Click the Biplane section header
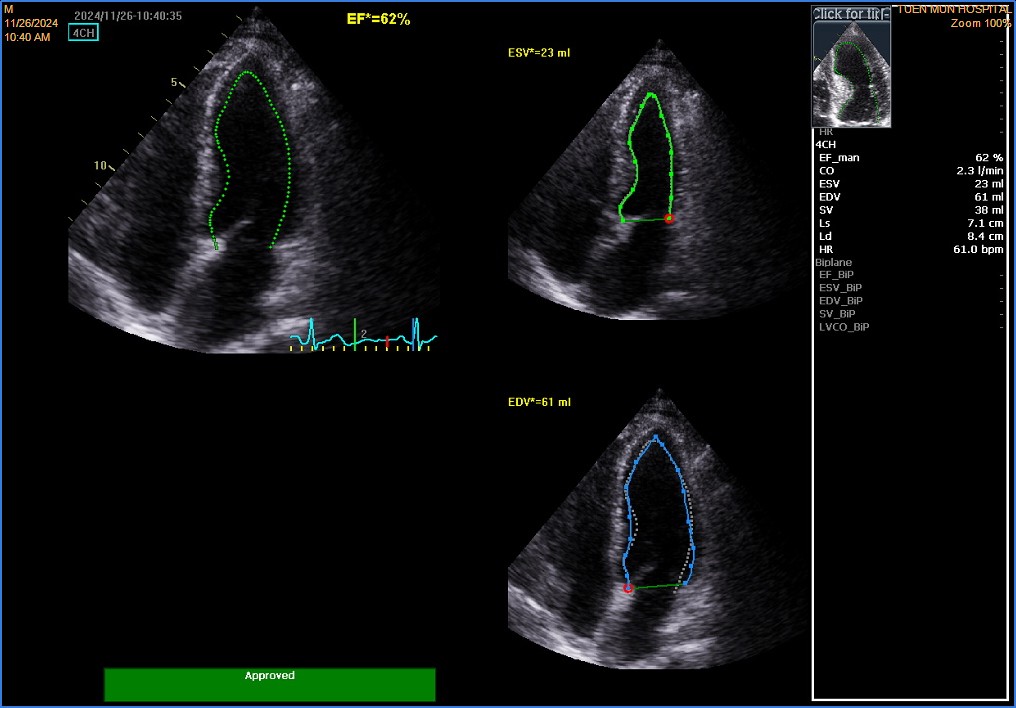This screenshot has width=1016, height=708. [x=834, y=262]
